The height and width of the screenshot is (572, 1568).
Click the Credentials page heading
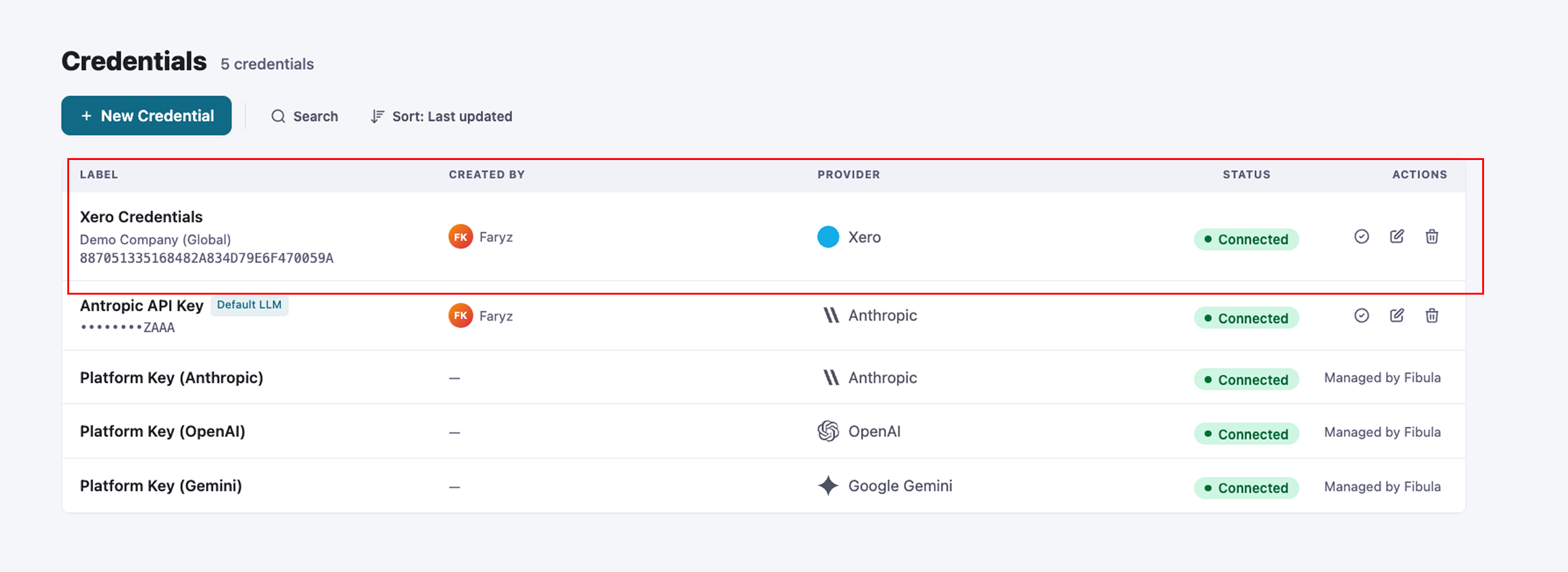134,61
